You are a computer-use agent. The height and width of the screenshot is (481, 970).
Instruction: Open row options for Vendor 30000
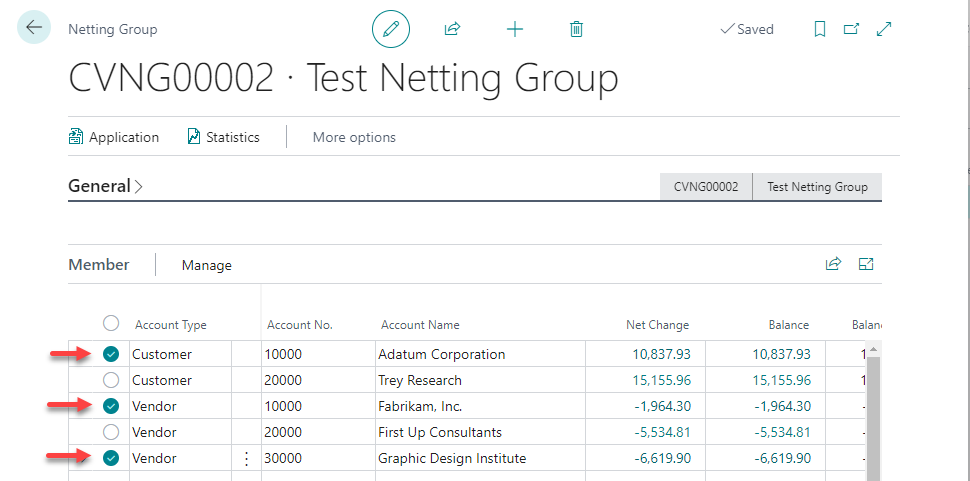pos(246,459)
